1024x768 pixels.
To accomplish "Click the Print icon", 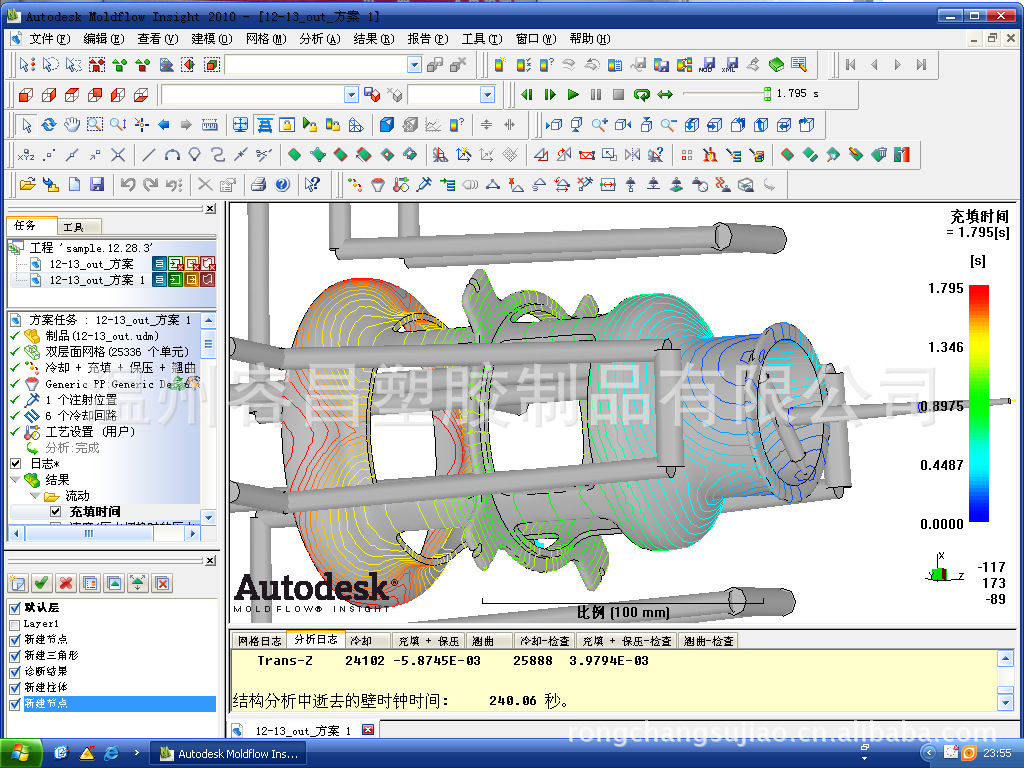I will coord(259,185).
